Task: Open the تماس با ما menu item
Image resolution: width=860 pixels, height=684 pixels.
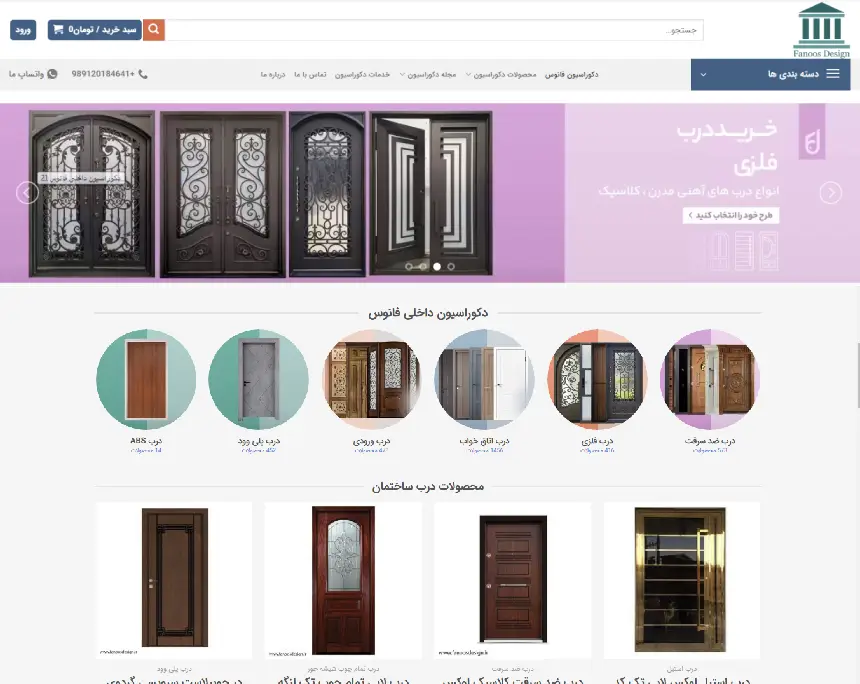Action: point(310,75)
